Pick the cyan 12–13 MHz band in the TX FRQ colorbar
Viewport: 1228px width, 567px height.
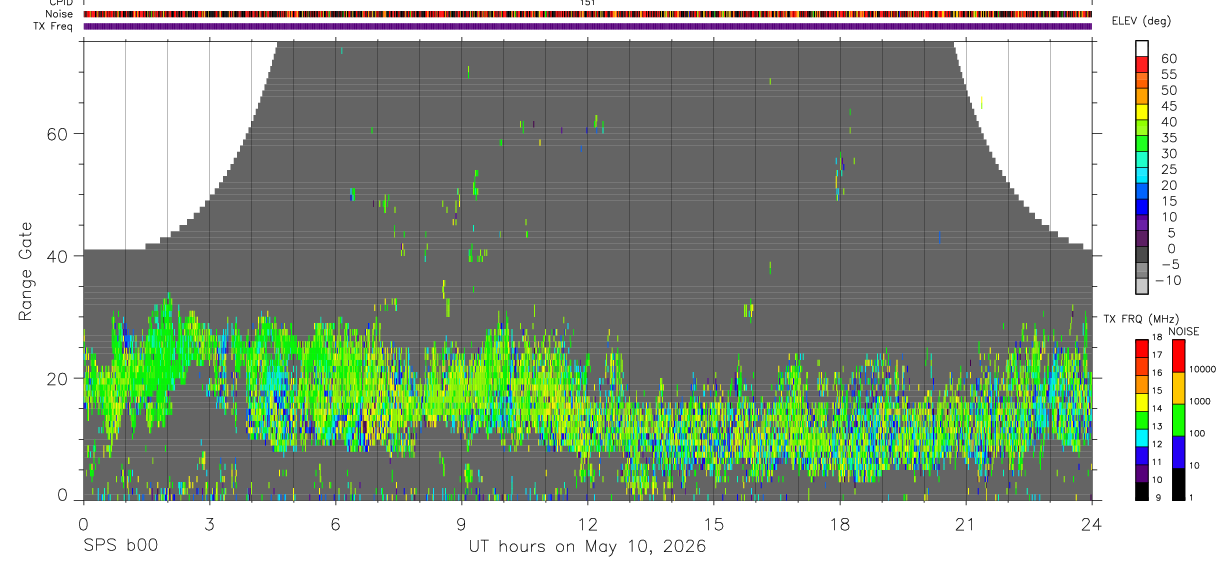[x=1142, y=436]
